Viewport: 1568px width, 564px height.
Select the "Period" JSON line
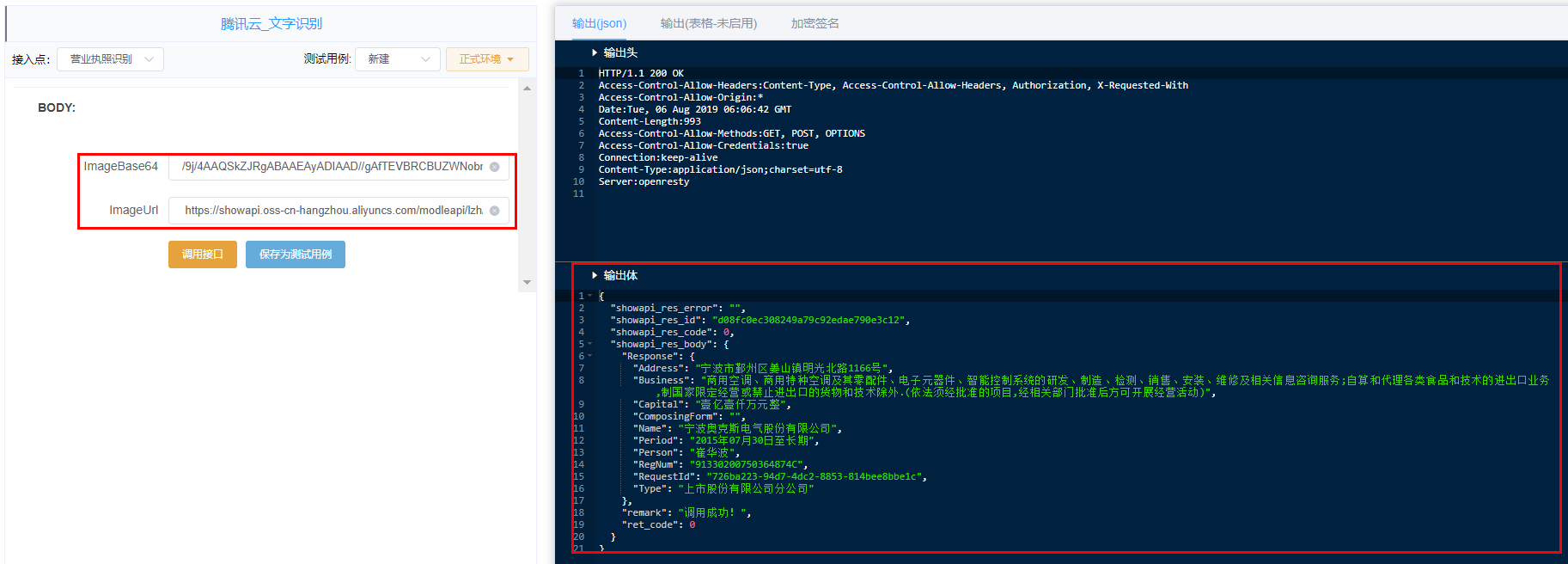point(726,440)
